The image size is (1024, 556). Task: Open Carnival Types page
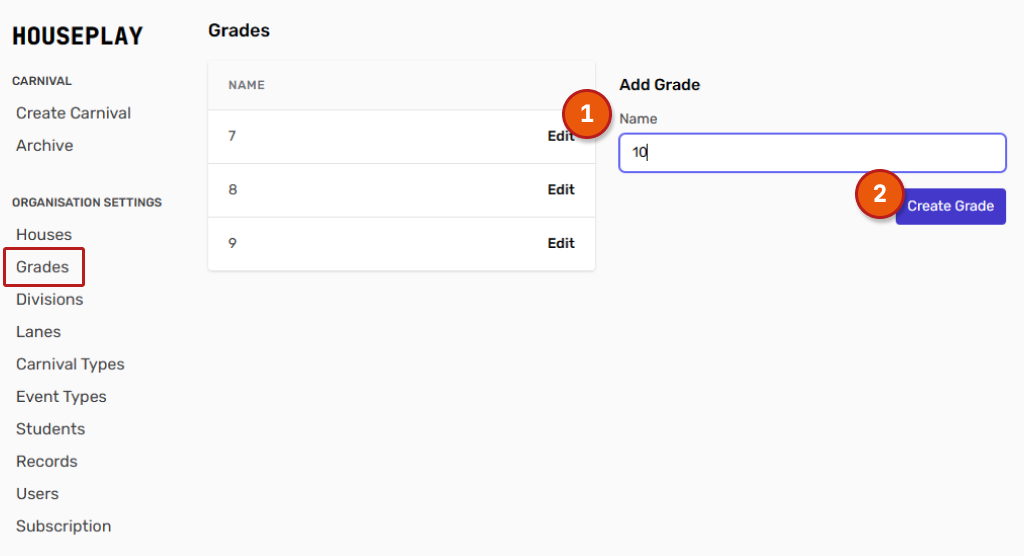[x=70, y=364]
